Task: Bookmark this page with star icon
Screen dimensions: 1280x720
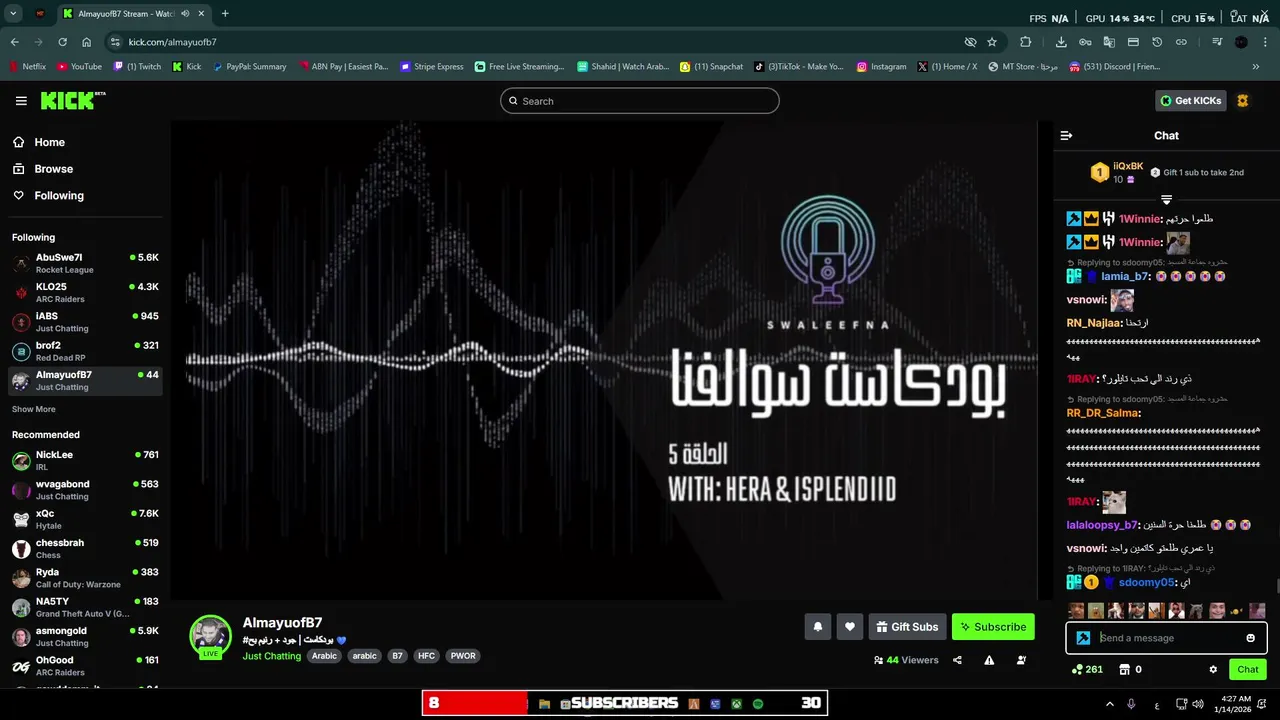Action: 992,42
